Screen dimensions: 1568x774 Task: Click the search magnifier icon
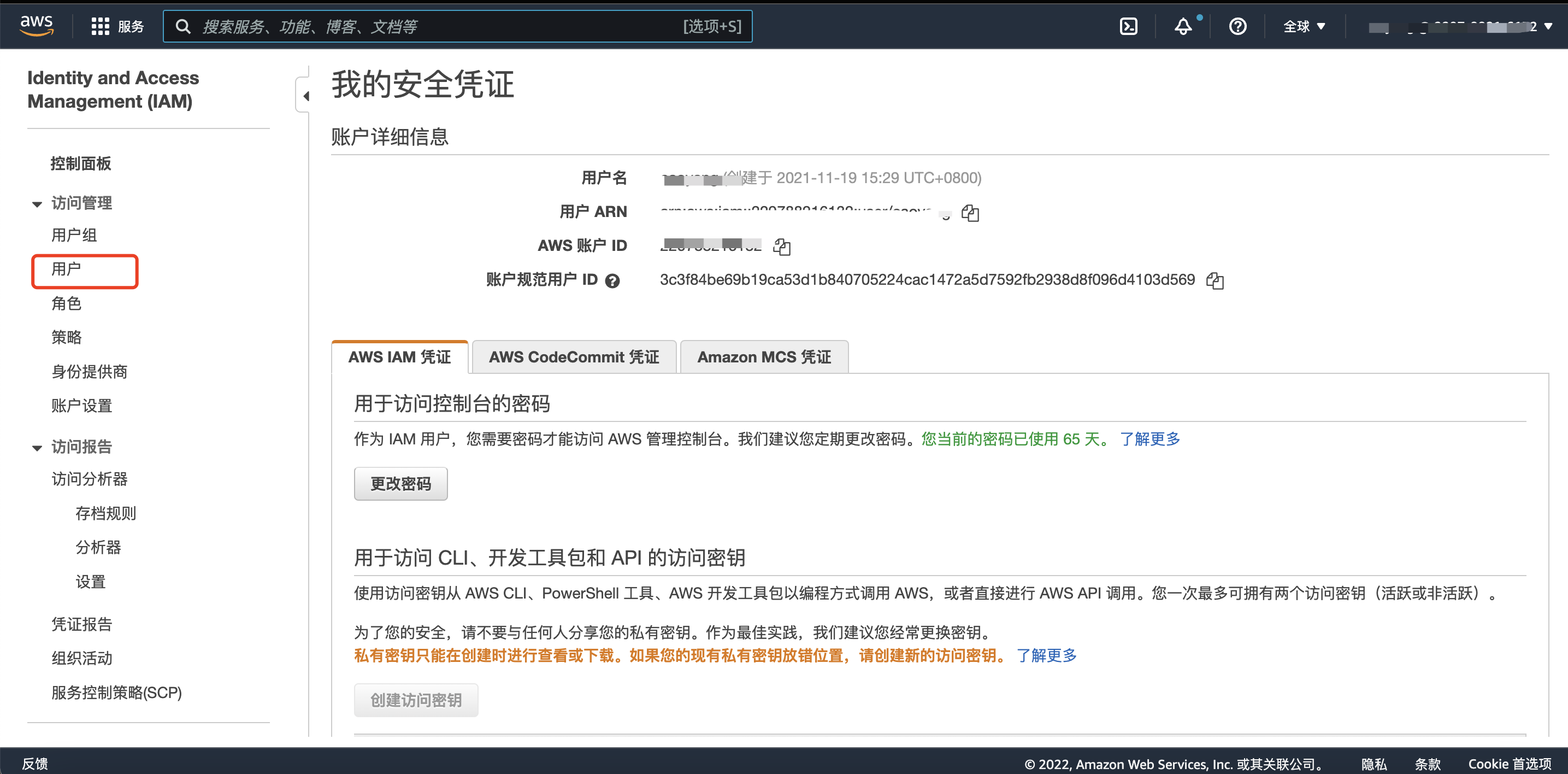coord(182,26)
